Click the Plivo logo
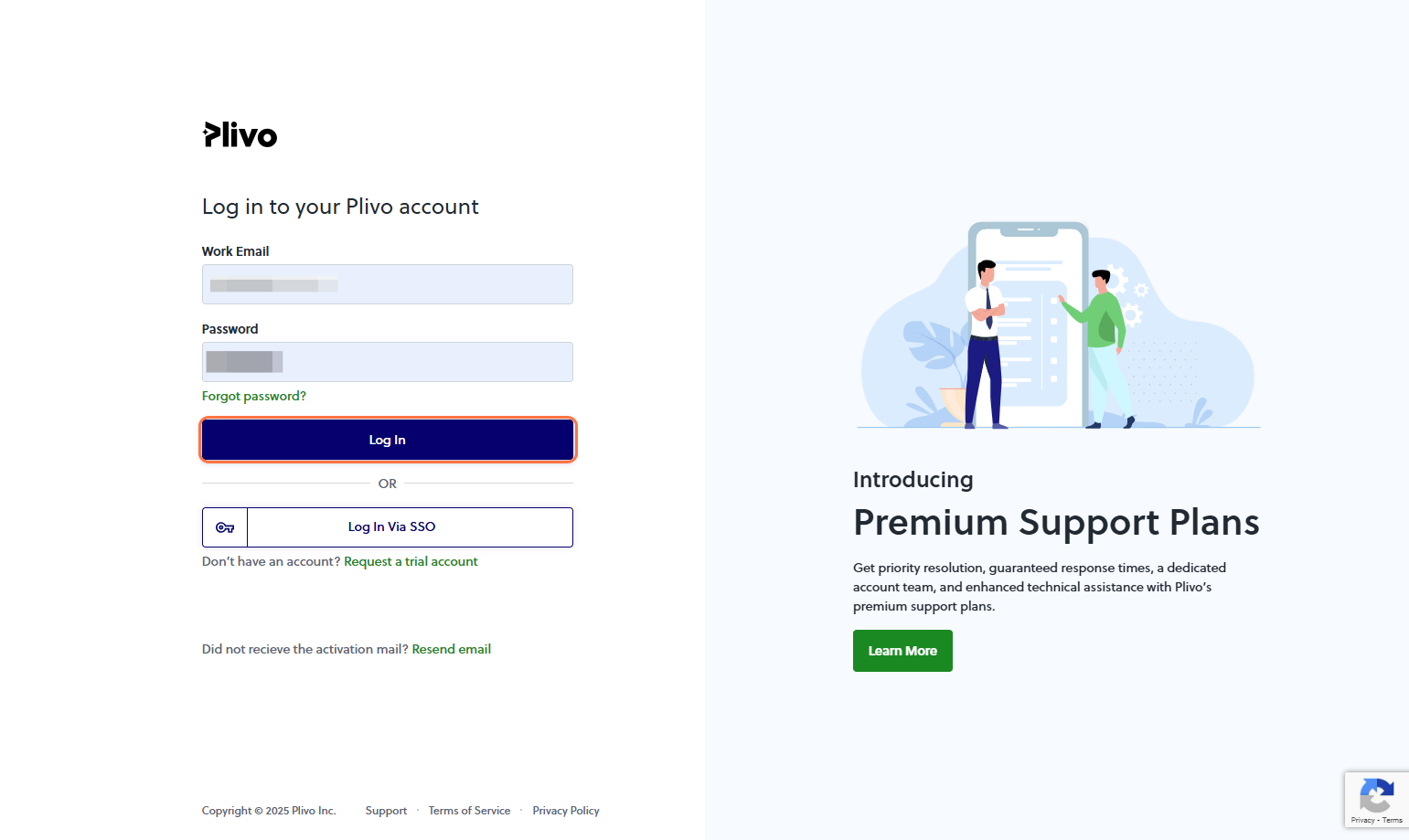The width and height of the screenshot is (1409, 840). pos(239,134)
